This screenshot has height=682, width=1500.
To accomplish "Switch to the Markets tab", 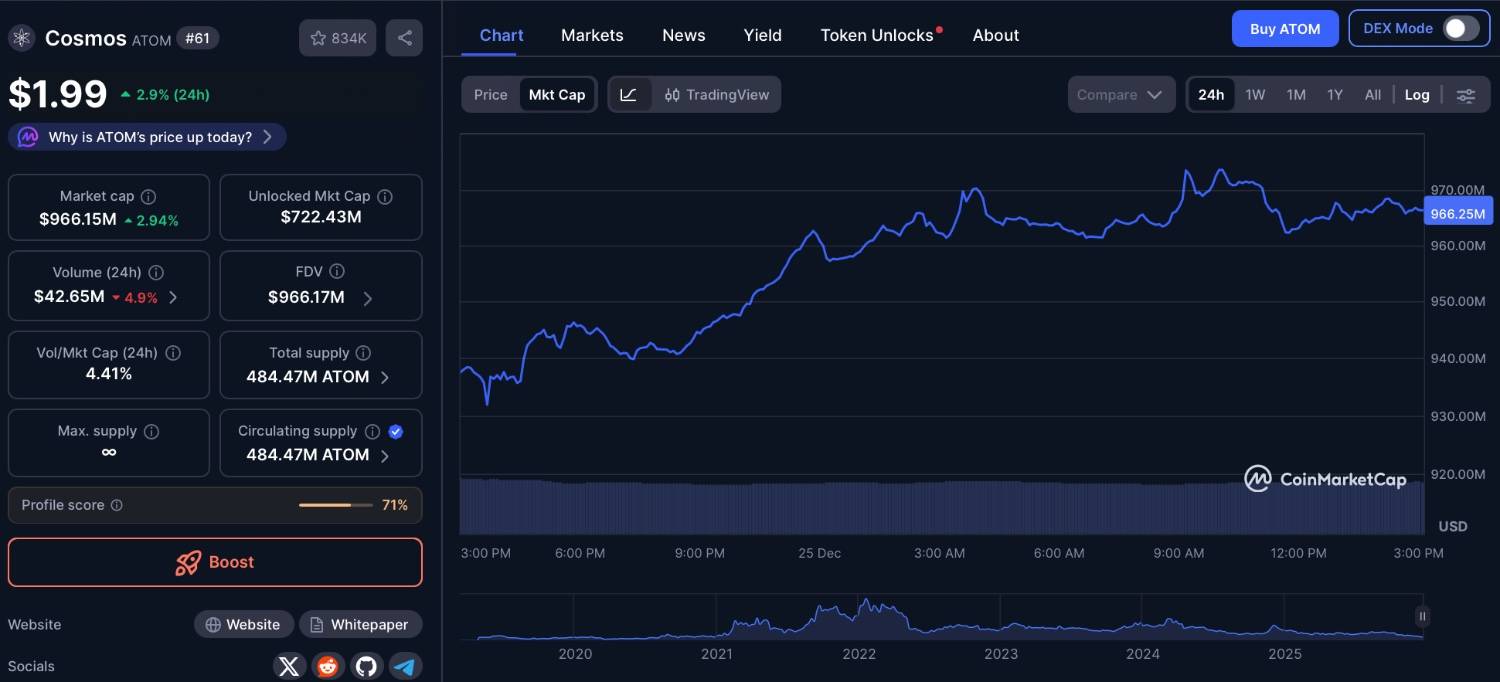I will [592, 35].
